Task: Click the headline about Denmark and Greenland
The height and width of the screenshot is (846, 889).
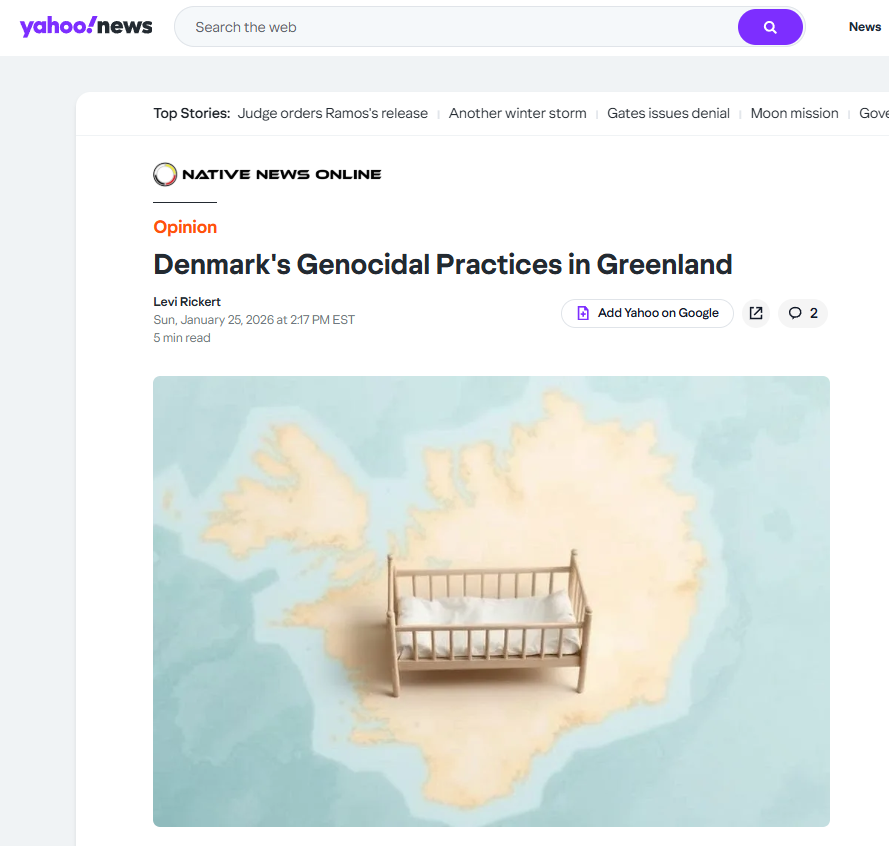Action: (443, 264)
